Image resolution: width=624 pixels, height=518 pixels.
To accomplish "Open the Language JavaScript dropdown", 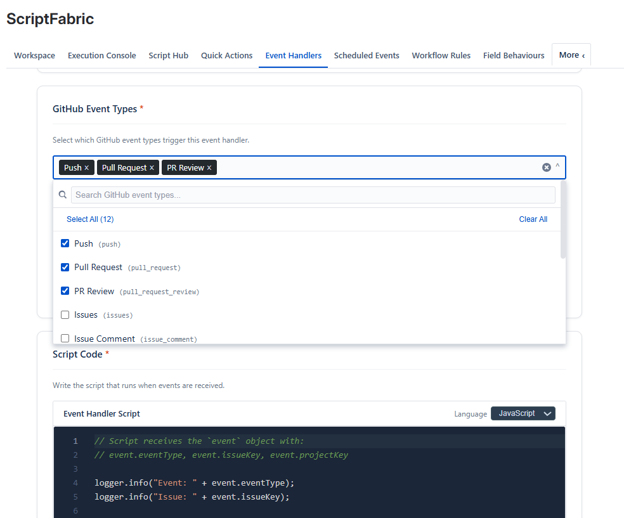I will 523,413.
